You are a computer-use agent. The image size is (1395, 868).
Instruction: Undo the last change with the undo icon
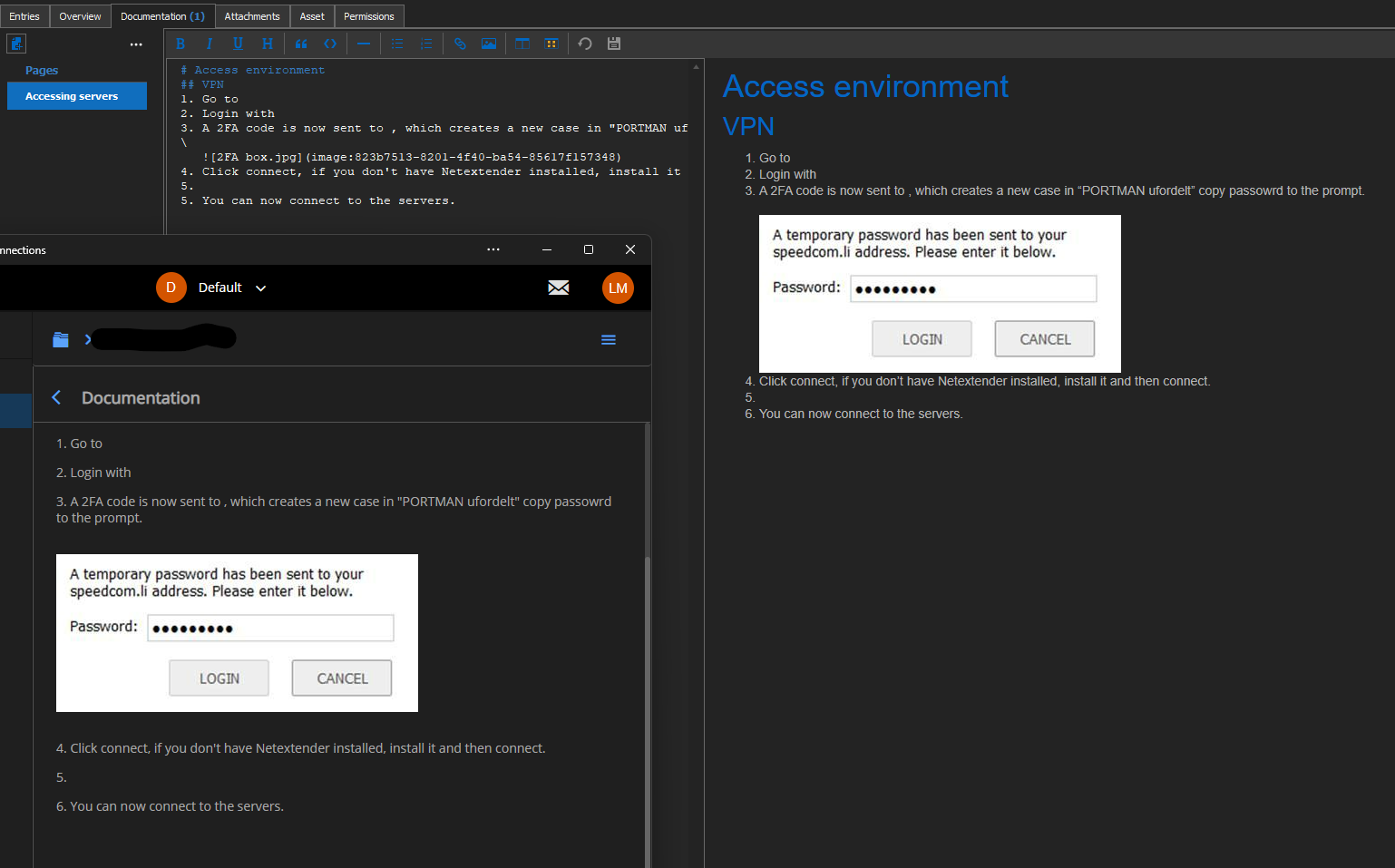click(x=585, y=44)
